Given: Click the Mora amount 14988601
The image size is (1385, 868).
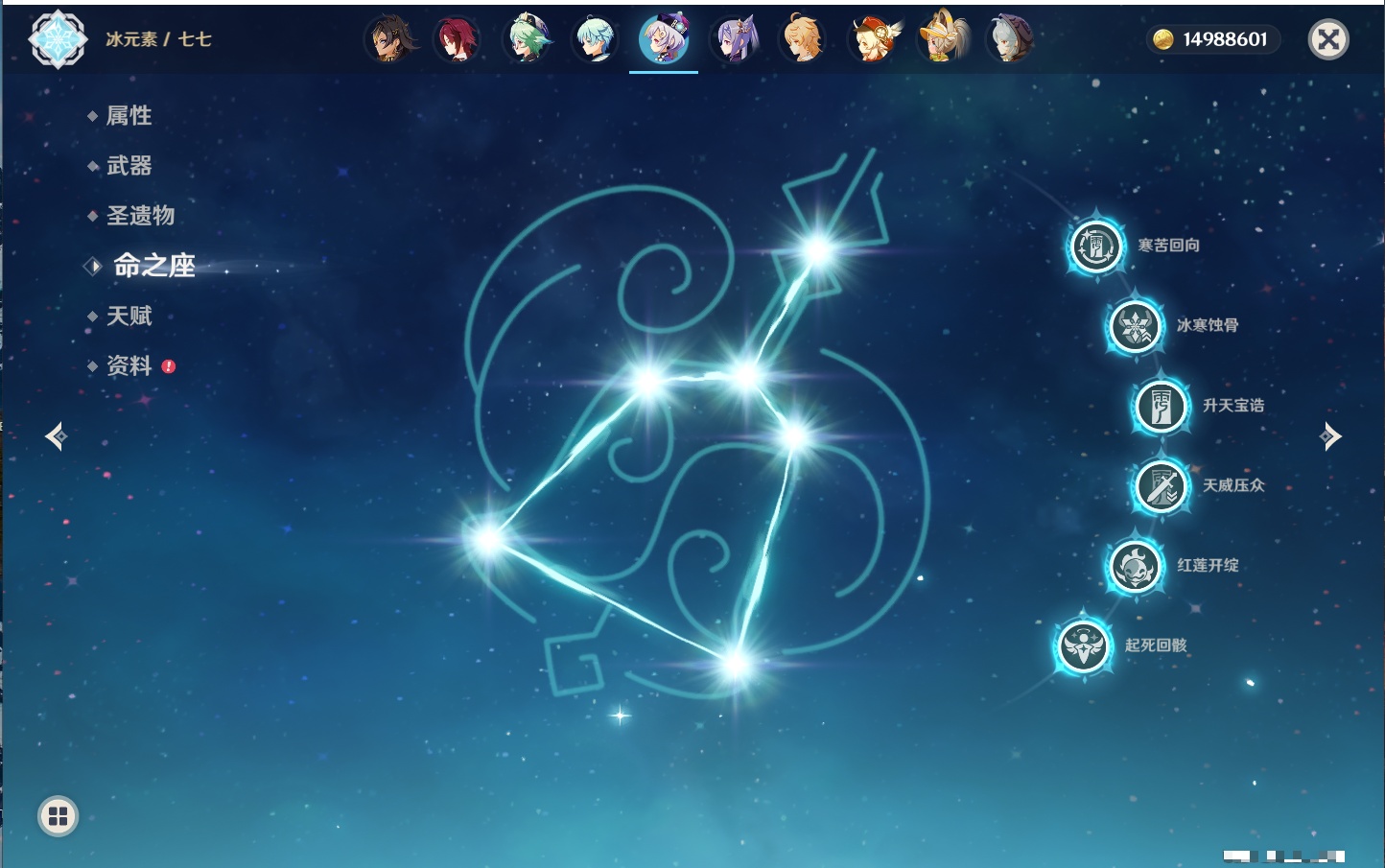Looking at the screenshot, I should click(1225, 39).
